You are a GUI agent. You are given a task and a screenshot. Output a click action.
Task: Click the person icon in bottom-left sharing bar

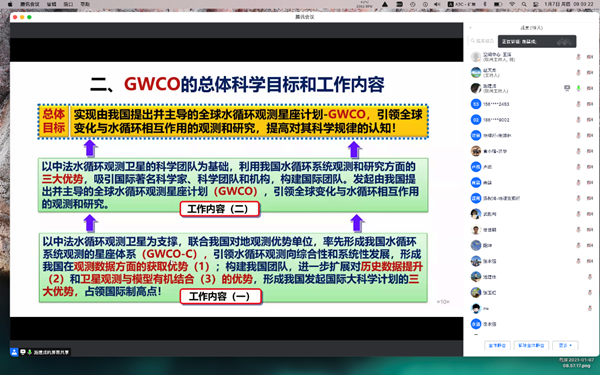(x=14, y=352)
